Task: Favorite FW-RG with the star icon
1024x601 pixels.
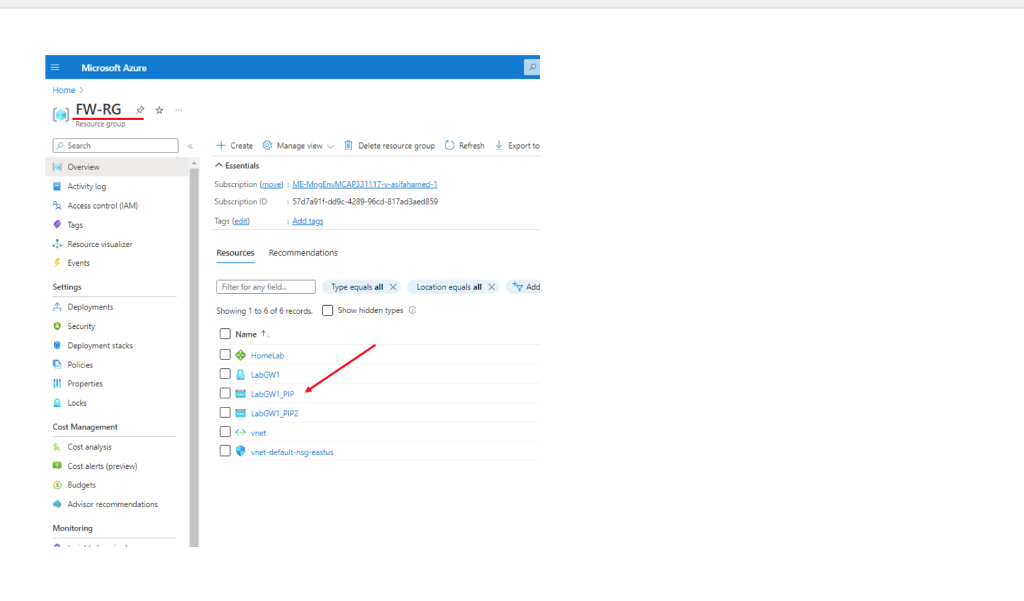Action: point(159,110)
